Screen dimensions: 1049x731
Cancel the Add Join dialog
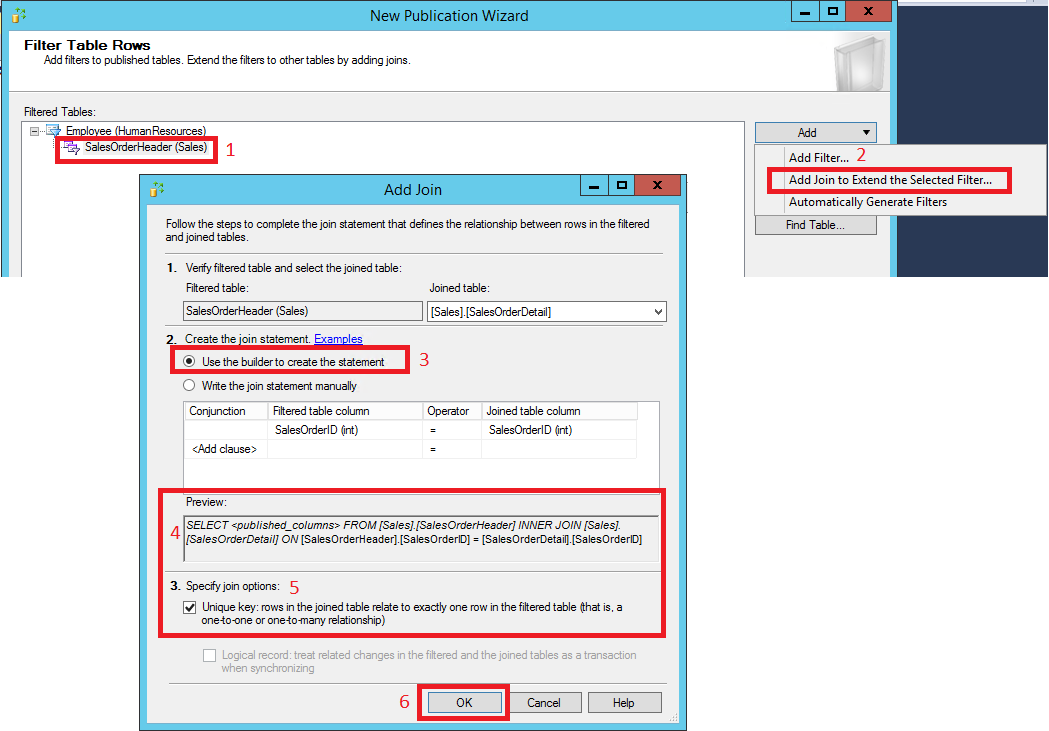point(545,701)
